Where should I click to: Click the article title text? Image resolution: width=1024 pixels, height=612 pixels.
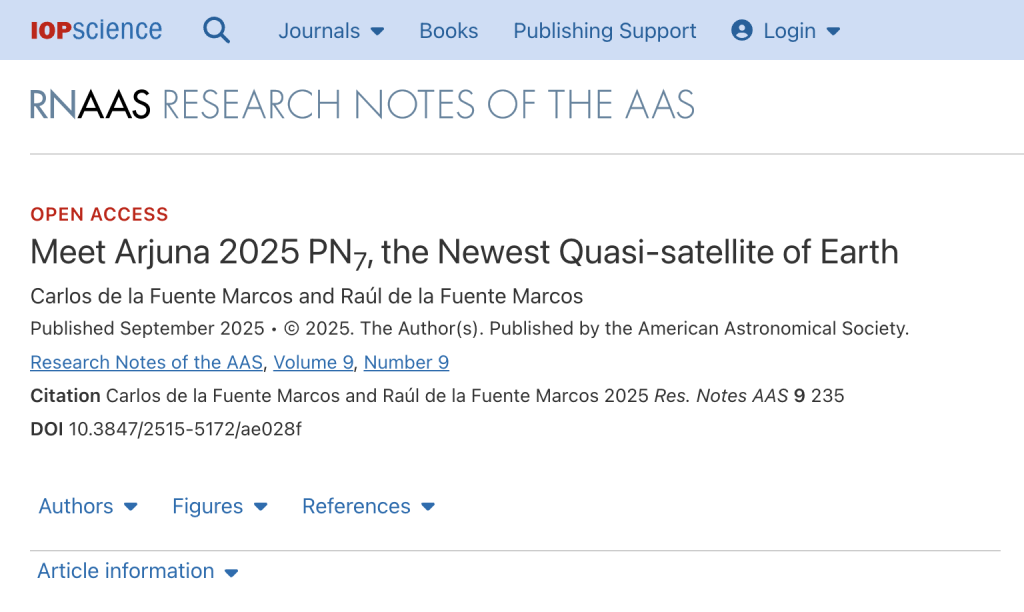pos(464,252)
